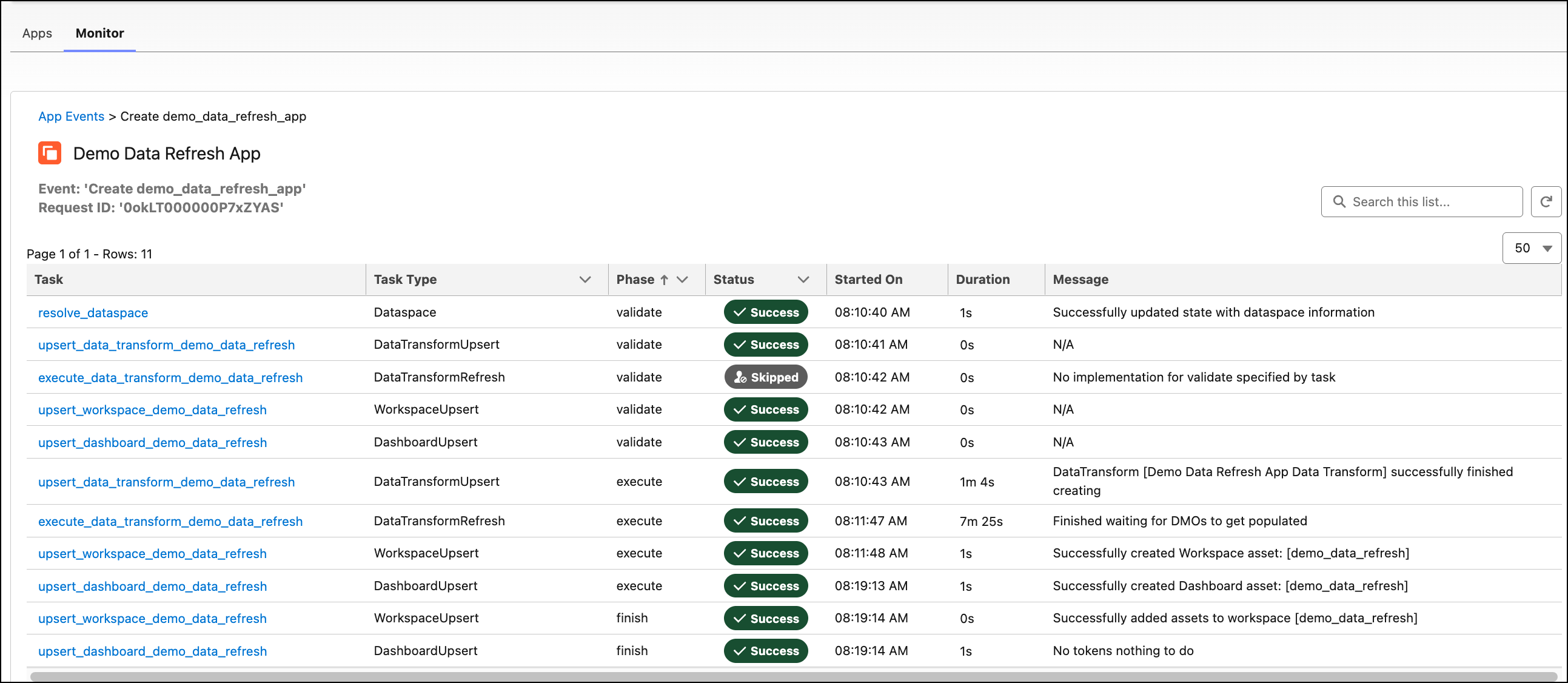Click the Task Type column header label
This screenshot has height=683, width=1568.
[x=406, y=280]
